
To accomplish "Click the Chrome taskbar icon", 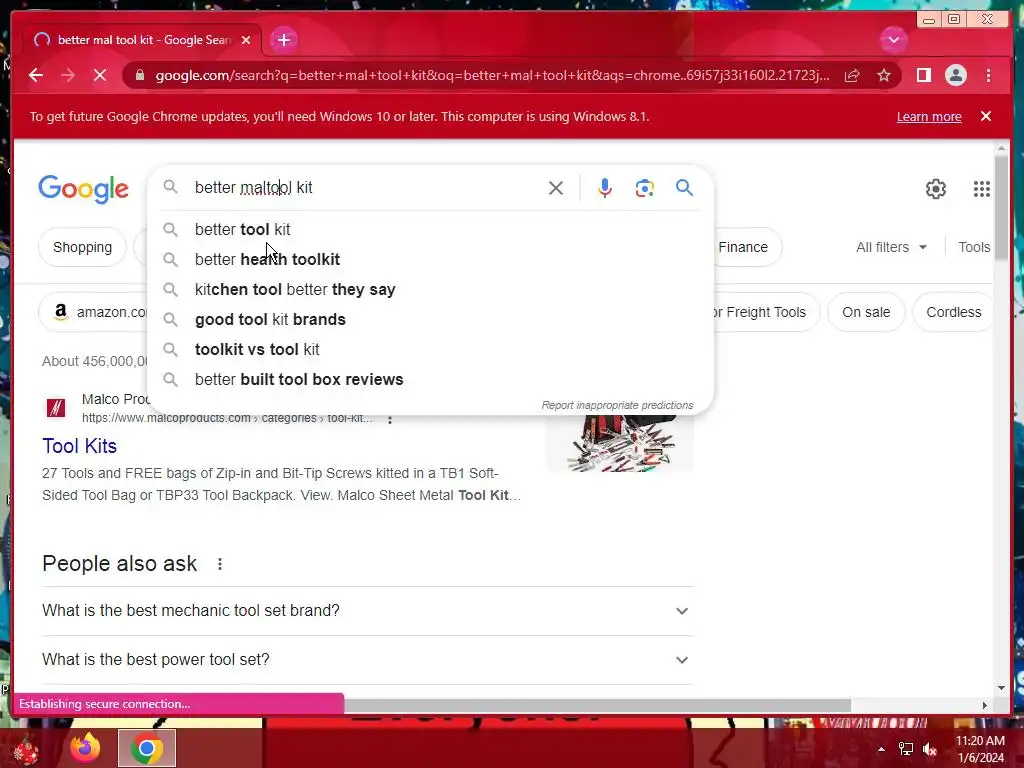I will click(x=147, y=748).
